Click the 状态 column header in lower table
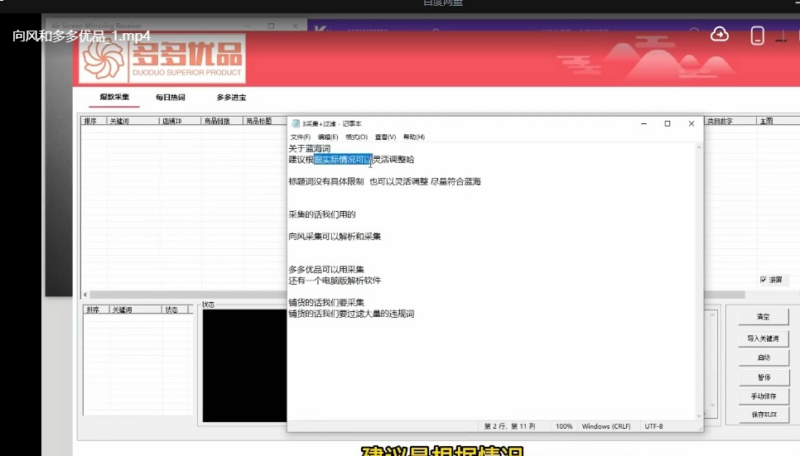The image size is (800, 456). pyautogui.click(x=176, y=310)
